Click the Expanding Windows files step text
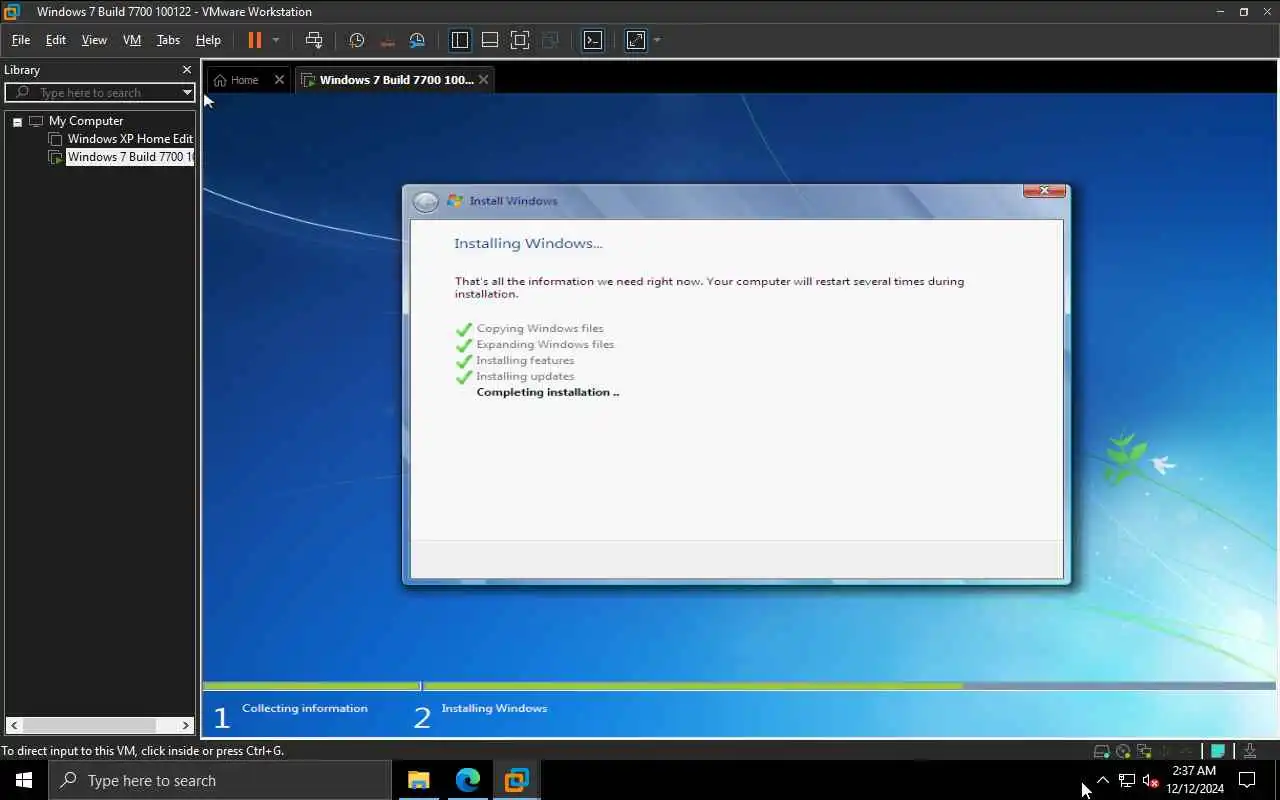Image resolution: width=1280 pixels, height=800 pixels. 545,344
